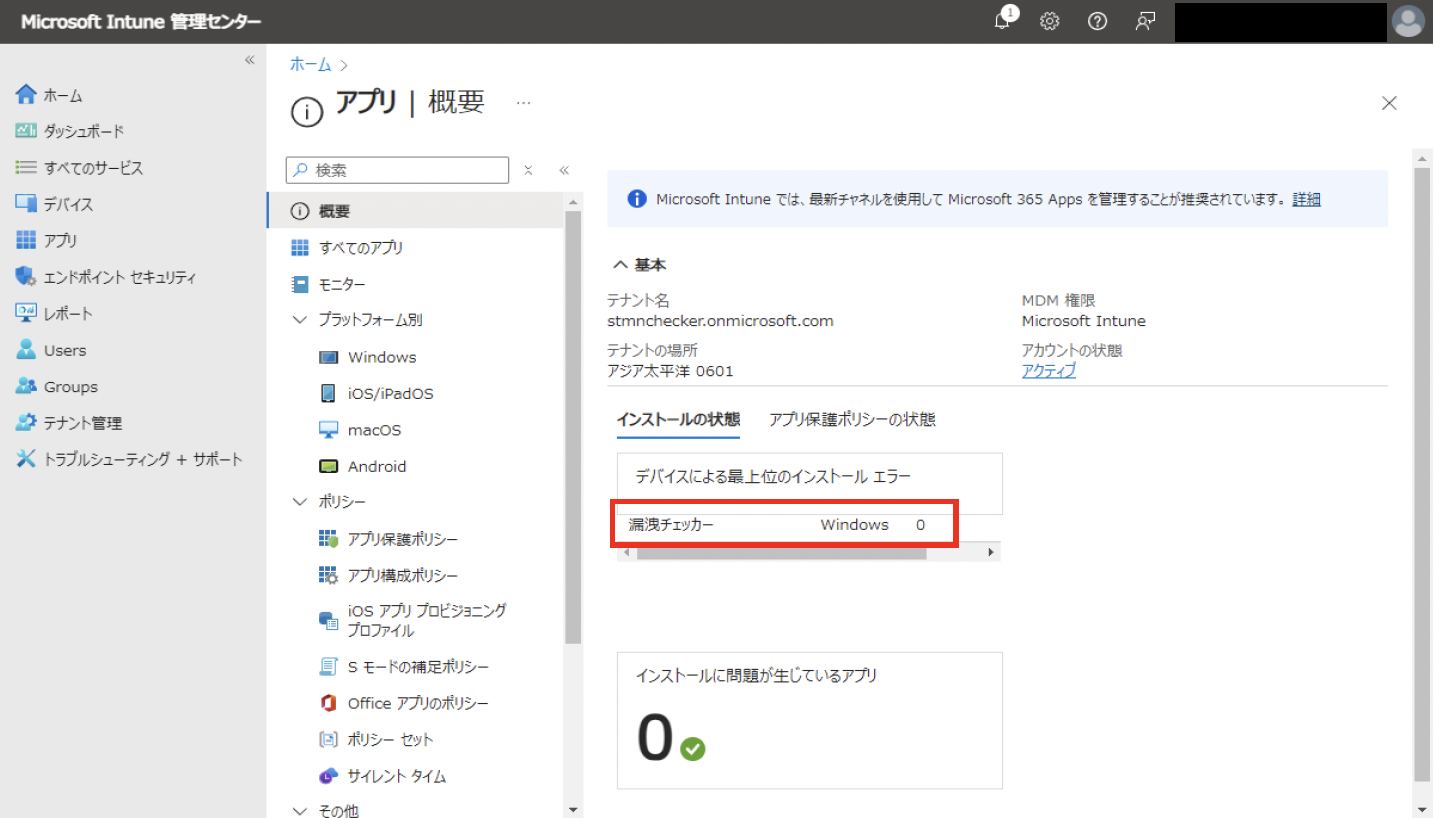
Task: Go to ホーム breadcrumb link
Action: 310,64
